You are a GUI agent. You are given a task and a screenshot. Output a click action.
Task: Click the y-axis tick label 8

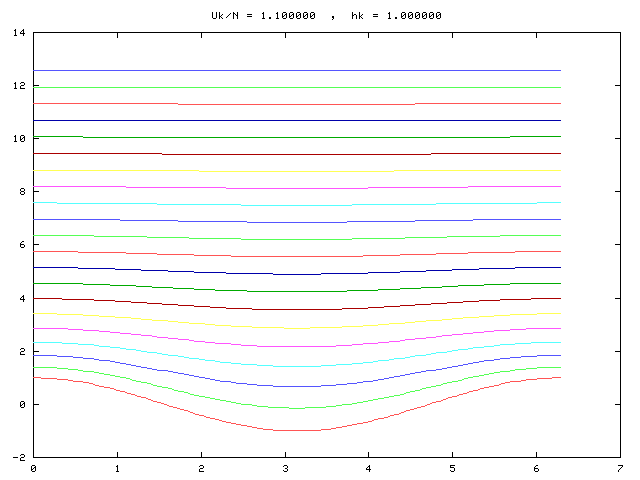coord(22,192)
